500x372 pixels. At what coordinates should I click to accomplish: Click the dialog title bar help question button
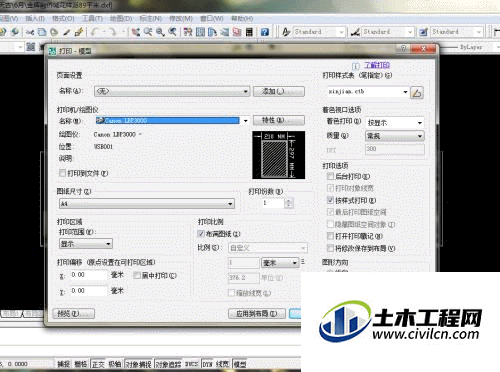403,49
